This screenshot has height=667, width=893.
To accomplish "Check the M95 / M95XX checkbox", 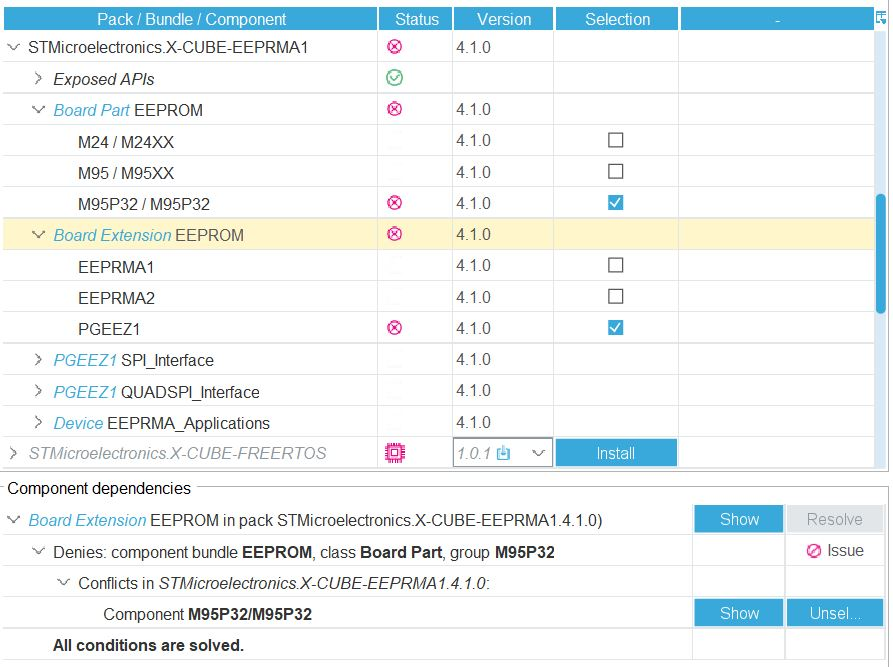I will [616, 171].
